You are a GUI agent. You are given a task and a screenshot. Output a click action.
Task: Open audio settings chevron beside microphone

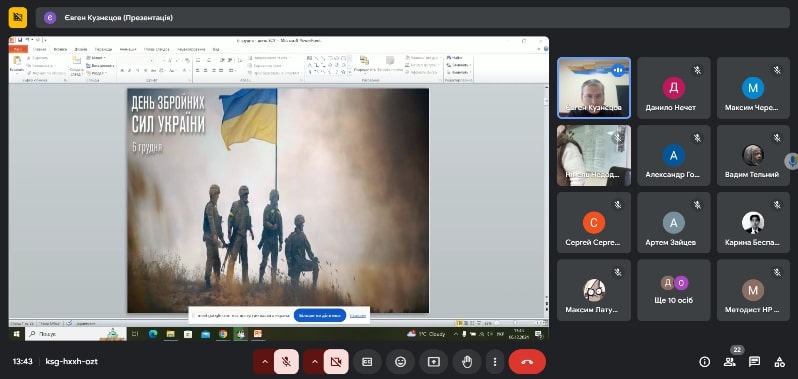coord(264,362)
